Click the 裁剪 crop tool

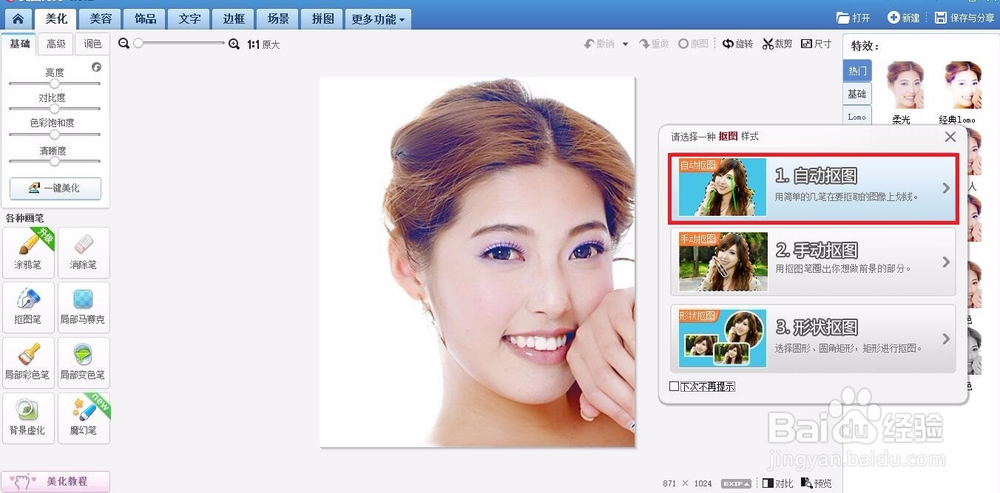coord(778,44)
